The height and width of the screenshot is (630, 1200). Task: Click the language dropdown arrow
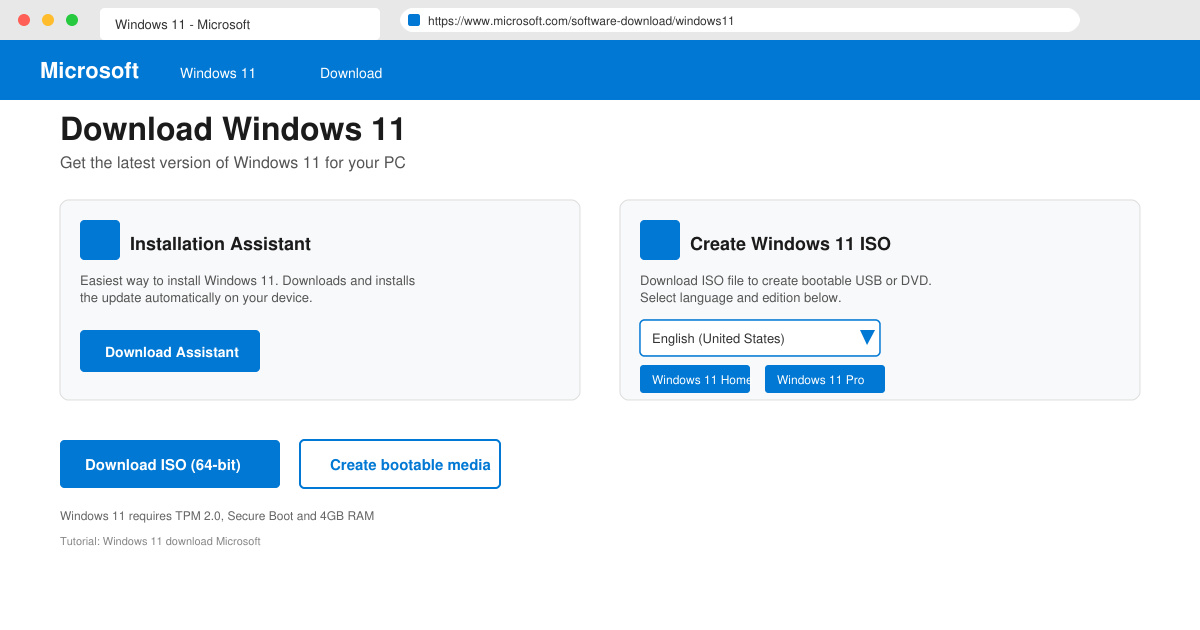tap(867, 338)
